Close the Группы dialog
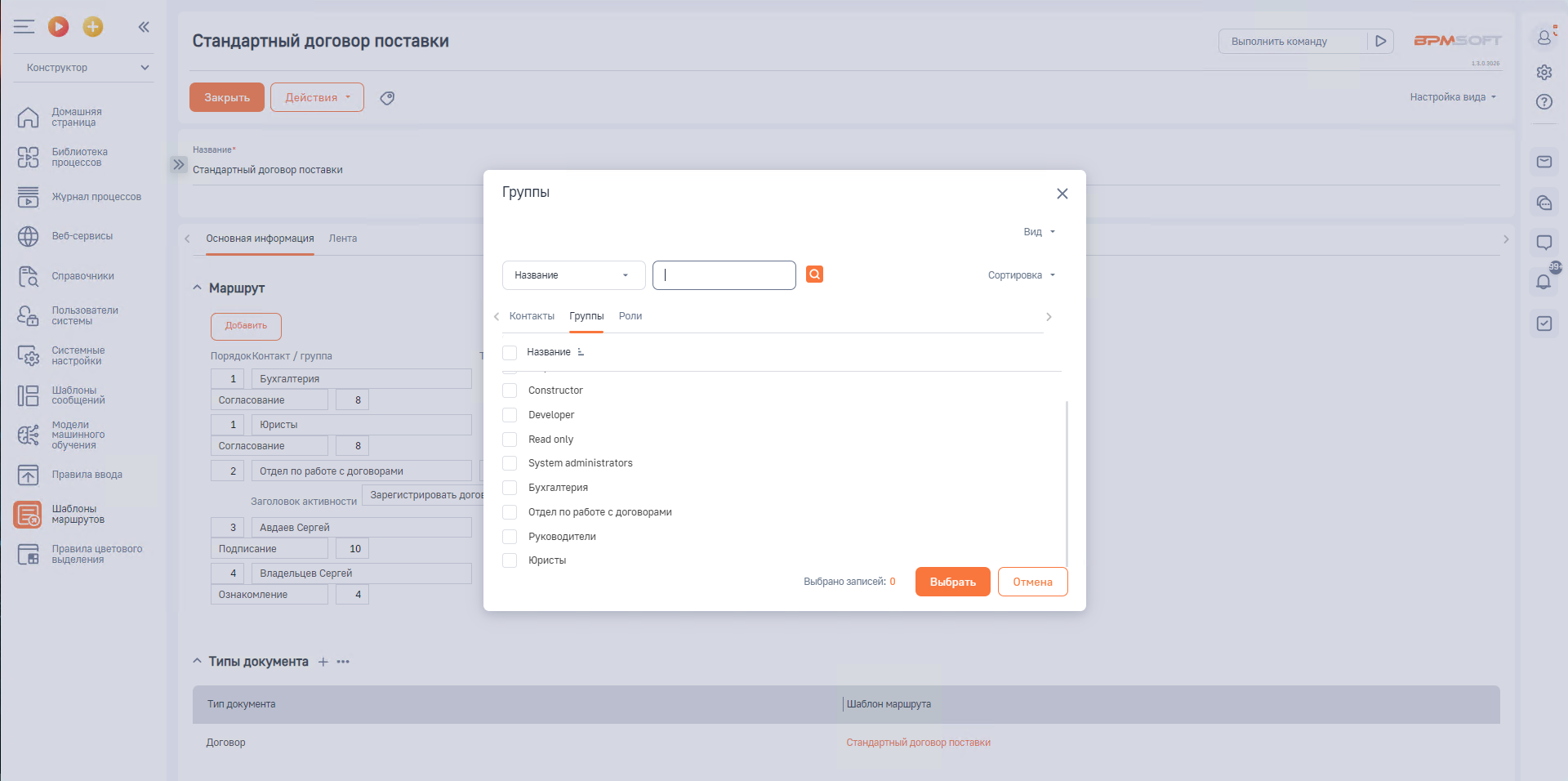1568x781 pixels. click(x=1062, y=194)
